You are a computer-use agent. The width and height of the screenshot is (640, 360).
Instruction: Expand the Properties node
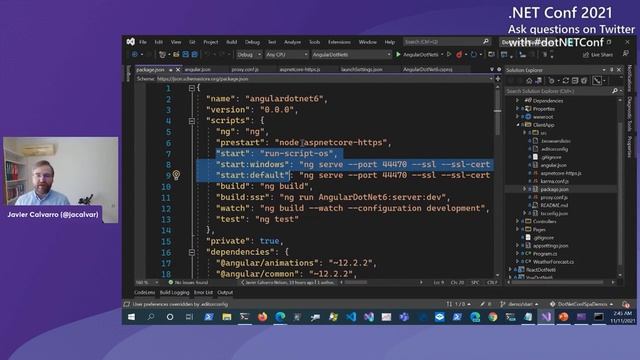[517, 109]
